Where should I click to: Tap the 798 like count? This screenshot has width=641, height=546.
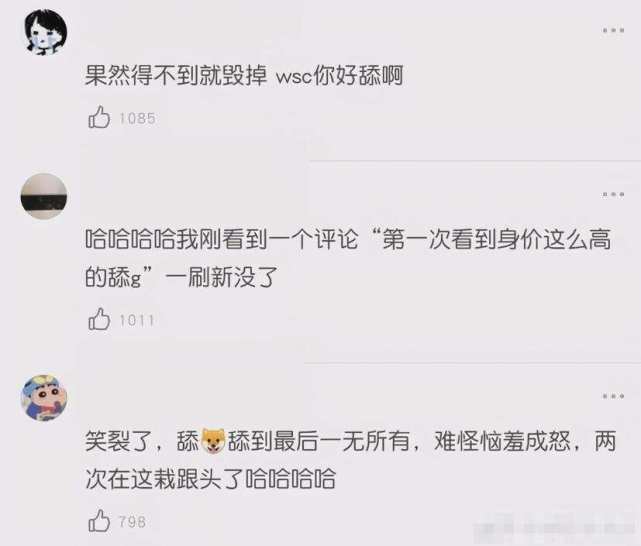(x=132, y=522)
